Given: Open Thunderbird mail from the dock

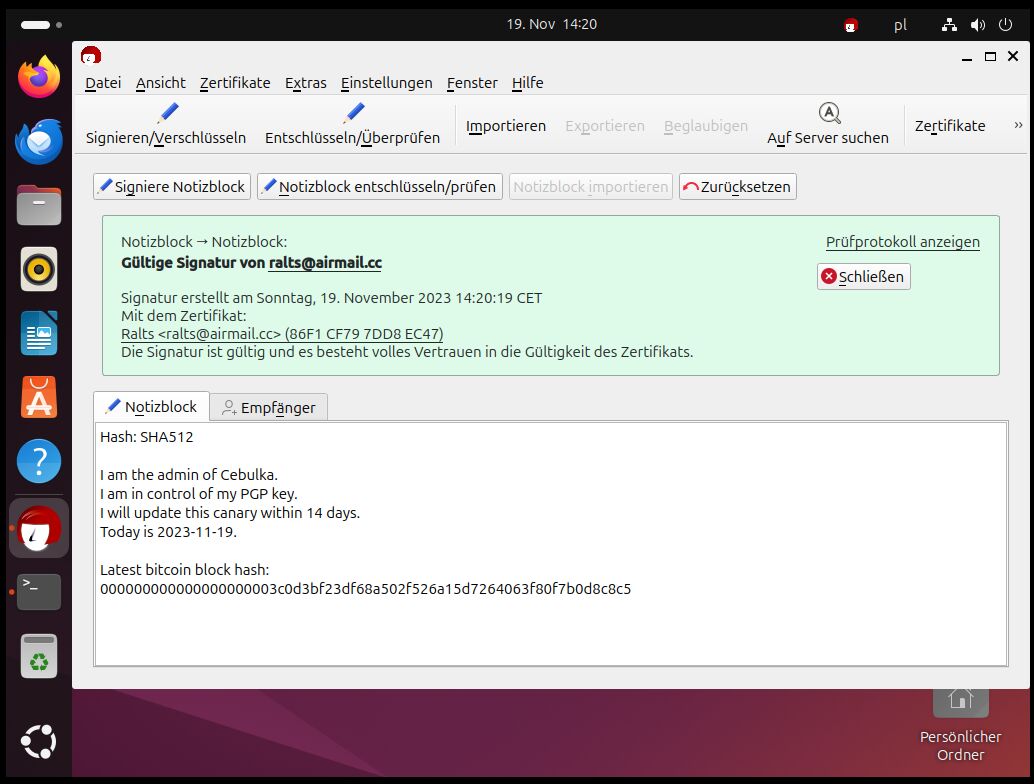Looking at the screenshot, I should pos(39,141).
